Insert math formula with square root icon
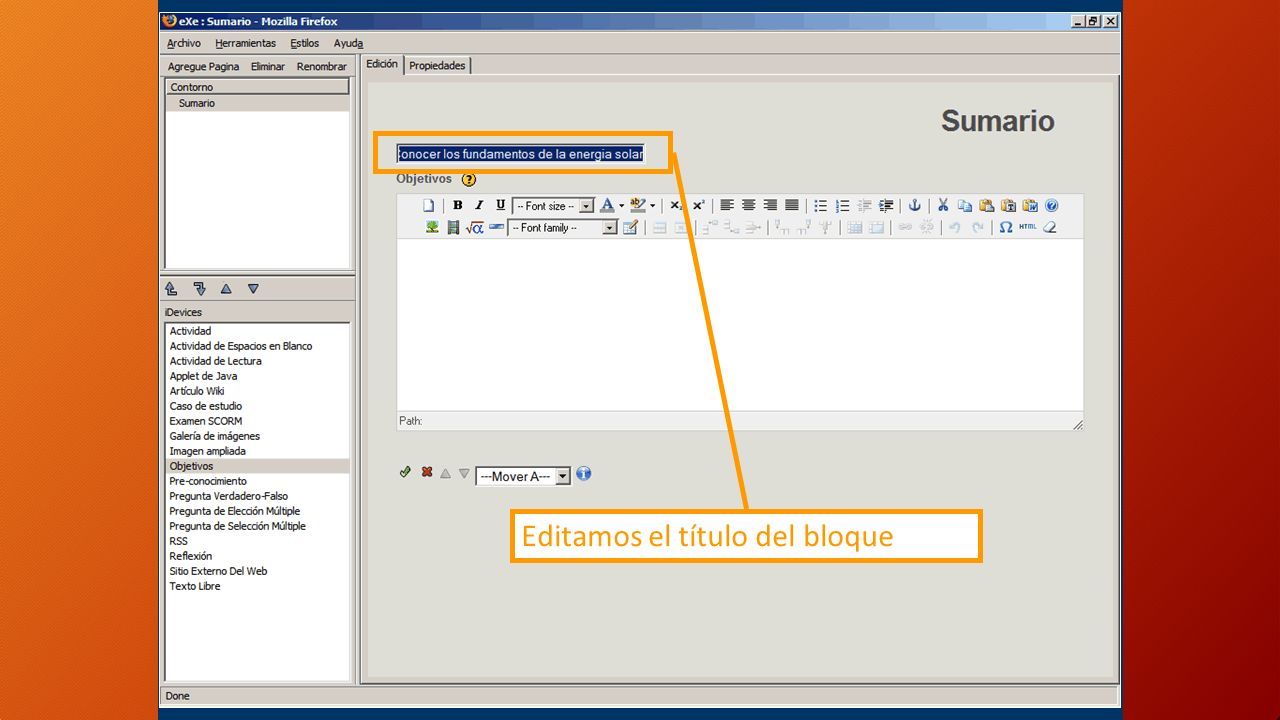Image resolution: width=1280 pixels, height=720 pixels. [x=475, y=228]
